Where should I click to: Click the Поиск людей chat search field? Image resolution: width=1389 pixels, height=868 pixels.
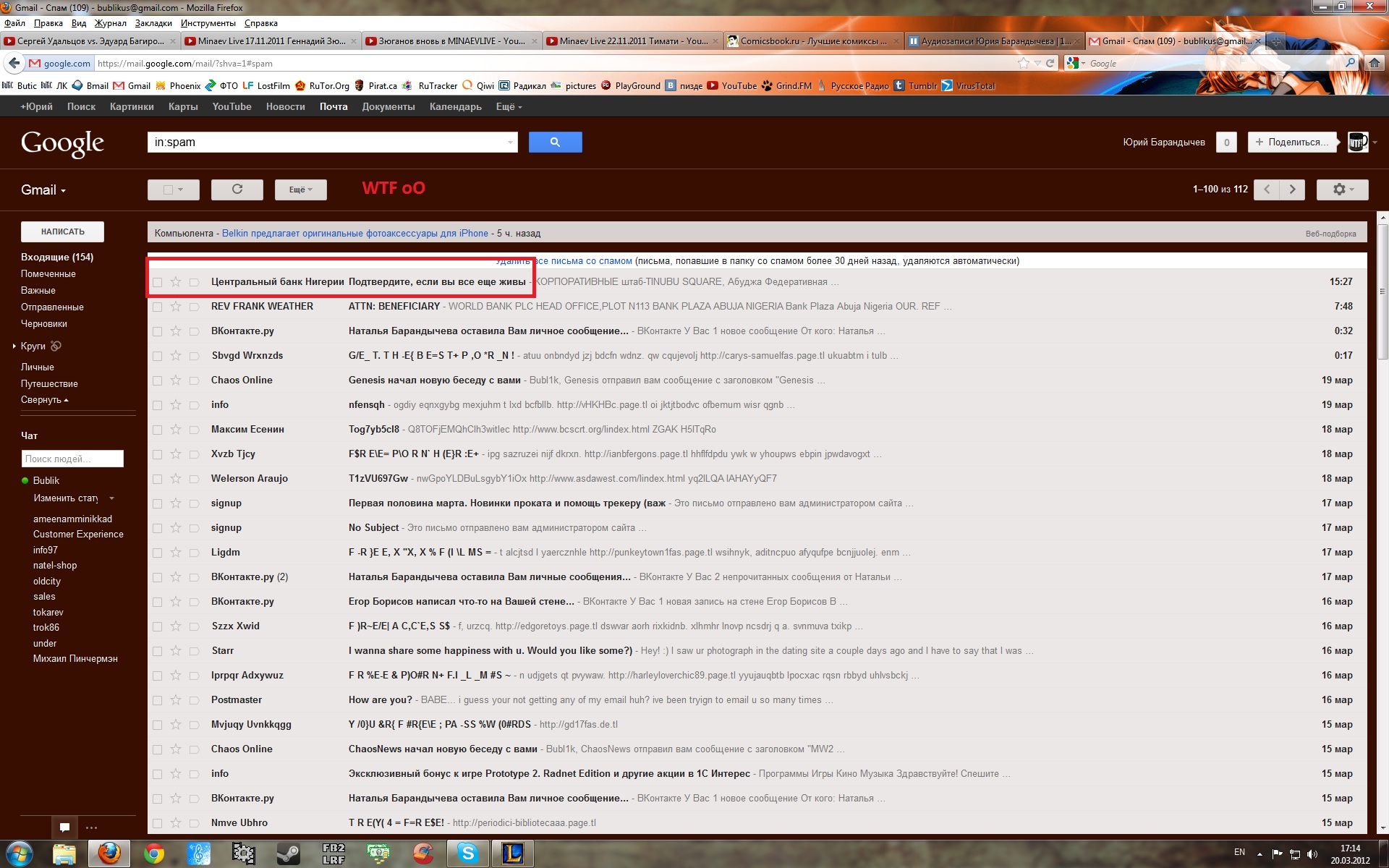click(x=72, y=459)
